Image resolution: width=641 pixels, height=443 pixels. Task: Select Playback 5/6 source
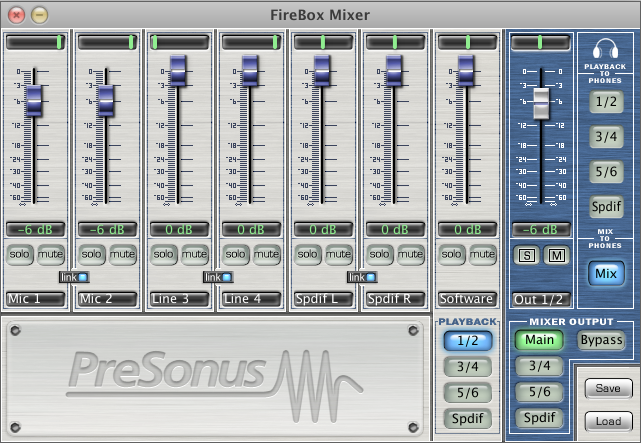tap(468, 393)
